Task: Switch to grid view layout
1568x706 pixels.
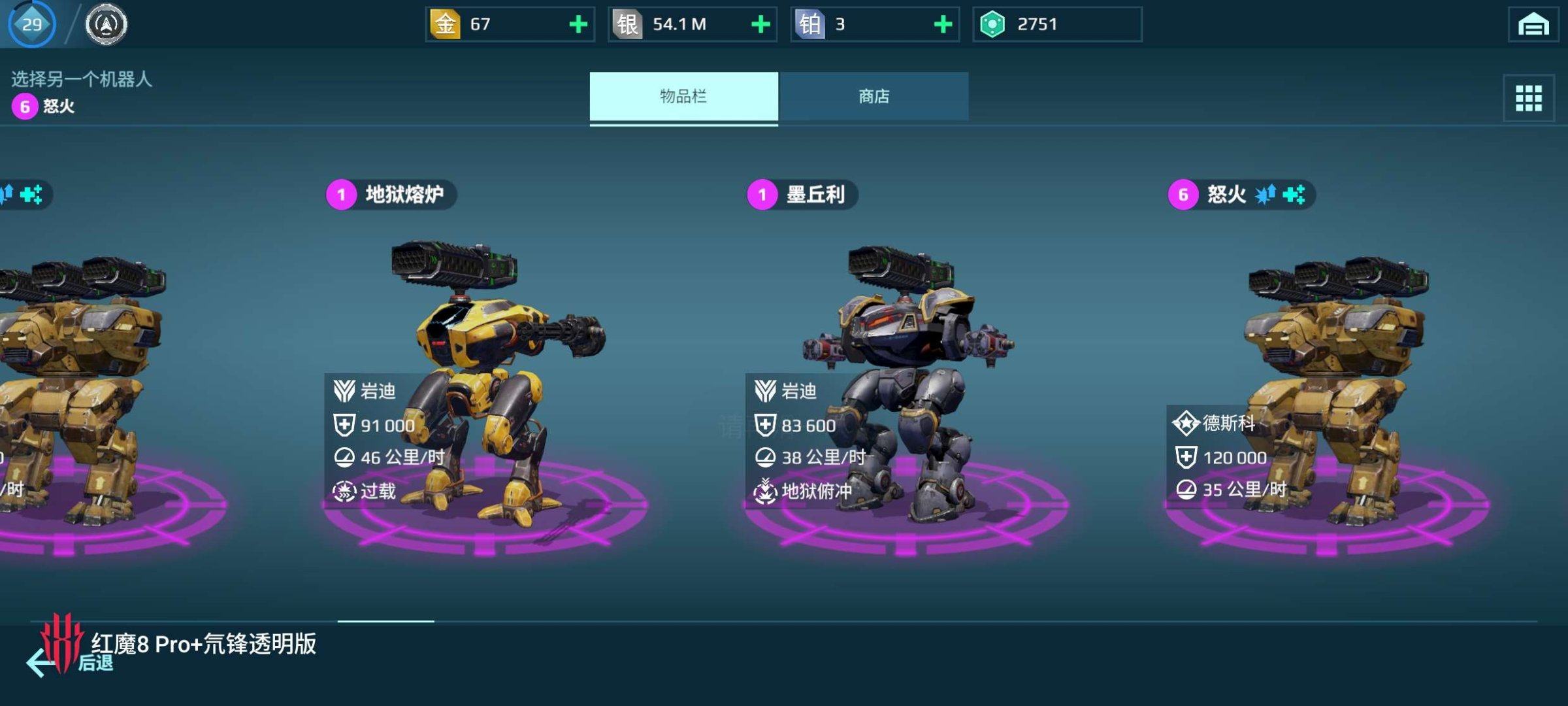Action: (x=1528, y=98)
